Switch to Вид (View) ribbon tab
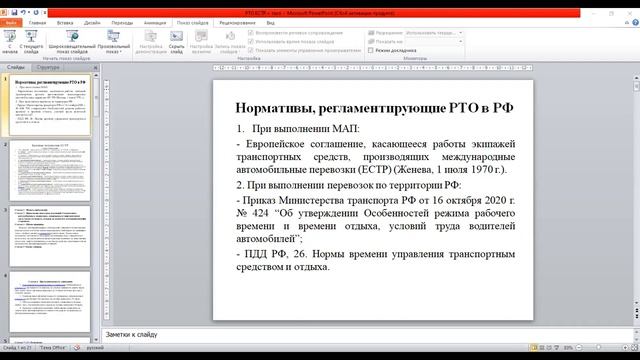The image size is (640, 360). click(271, 23)
